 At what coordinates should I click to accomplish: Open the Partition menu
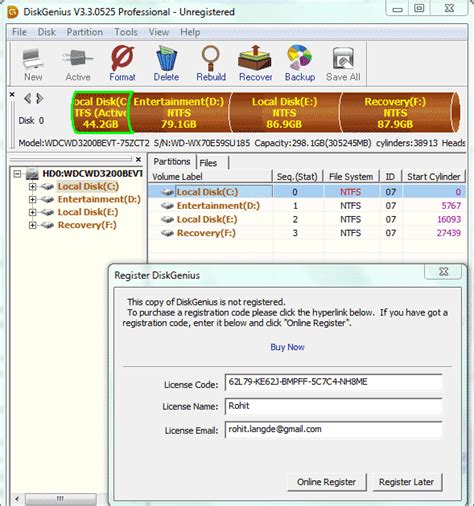coord(85,32)
